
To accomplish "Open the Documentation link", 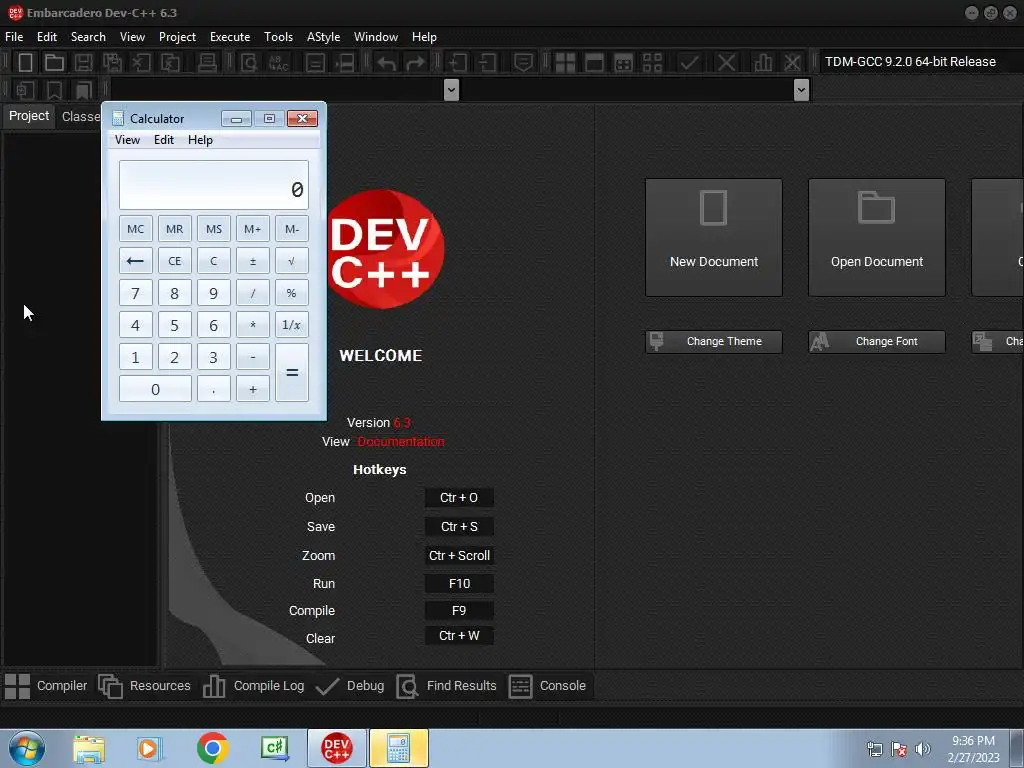I will (401, 442).
